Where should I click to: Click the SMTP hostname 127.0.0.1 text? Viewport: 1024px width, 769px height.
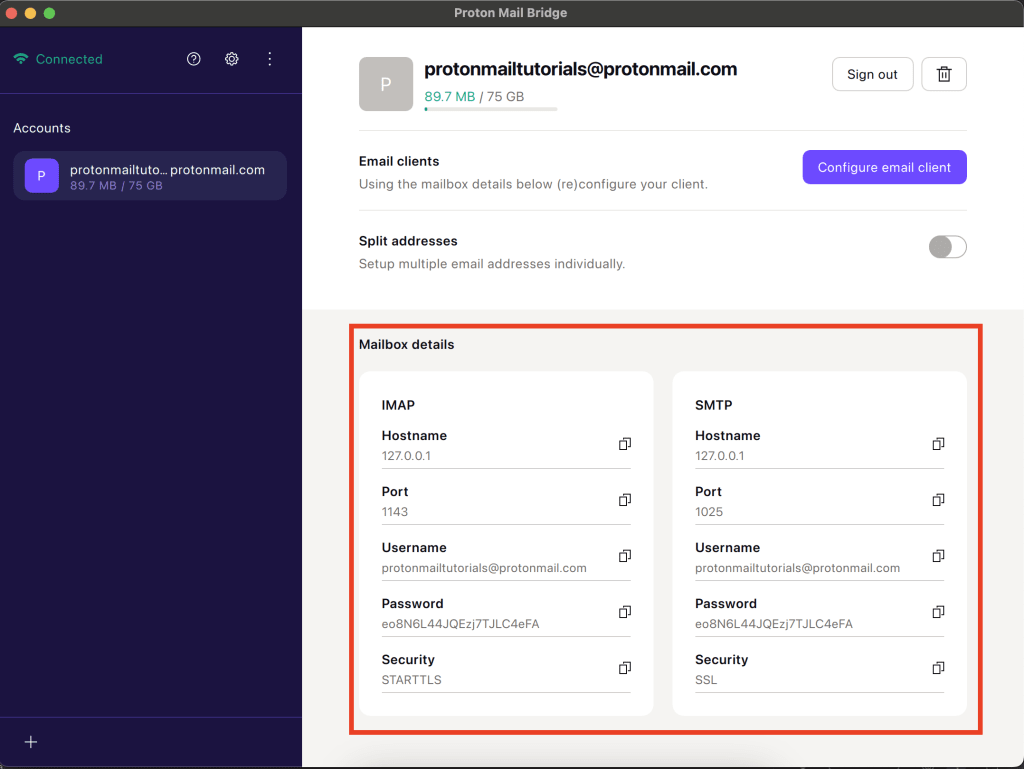click(x=720, y=456)
